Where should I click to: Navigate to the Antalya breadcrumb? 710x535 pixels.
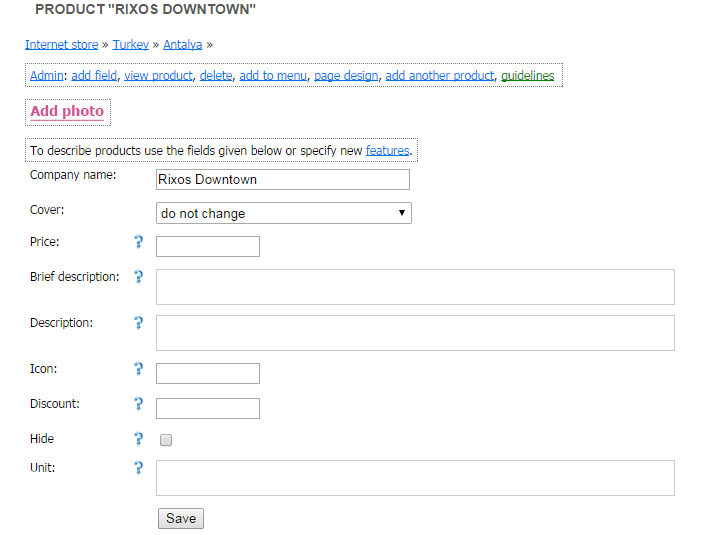pos(182,44)
